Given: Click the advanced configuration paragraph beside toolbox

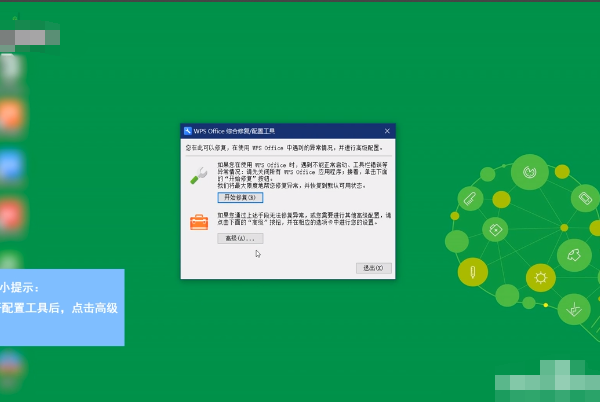Looking at the screenshot, I should tap(304, 219).
